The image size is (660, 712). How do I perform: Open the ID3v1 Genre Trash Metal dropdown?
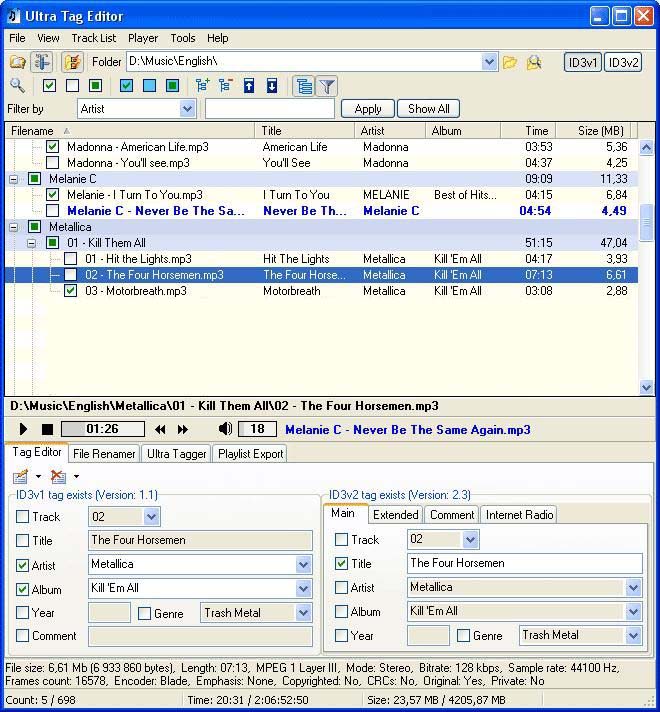[x=303, y=613]
